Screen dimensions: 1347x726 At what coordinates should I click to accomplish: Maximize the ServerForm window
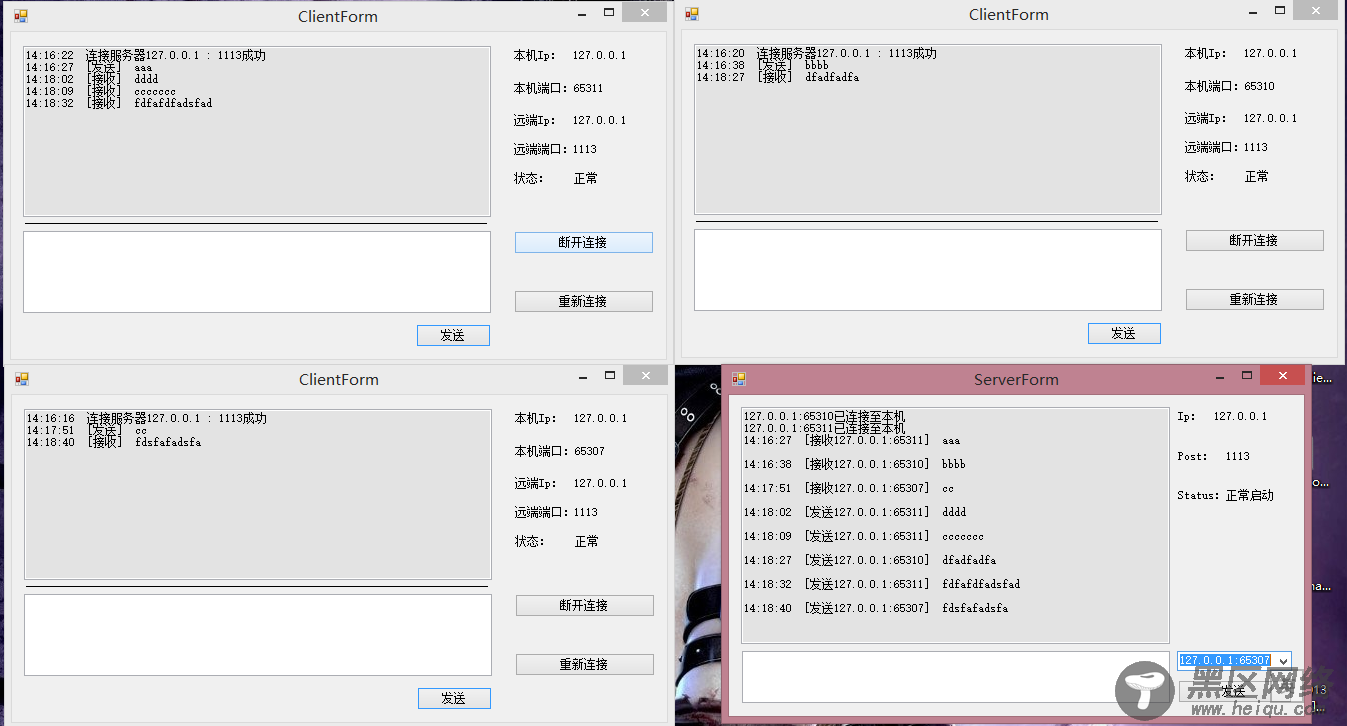(x=1247, y=375)
